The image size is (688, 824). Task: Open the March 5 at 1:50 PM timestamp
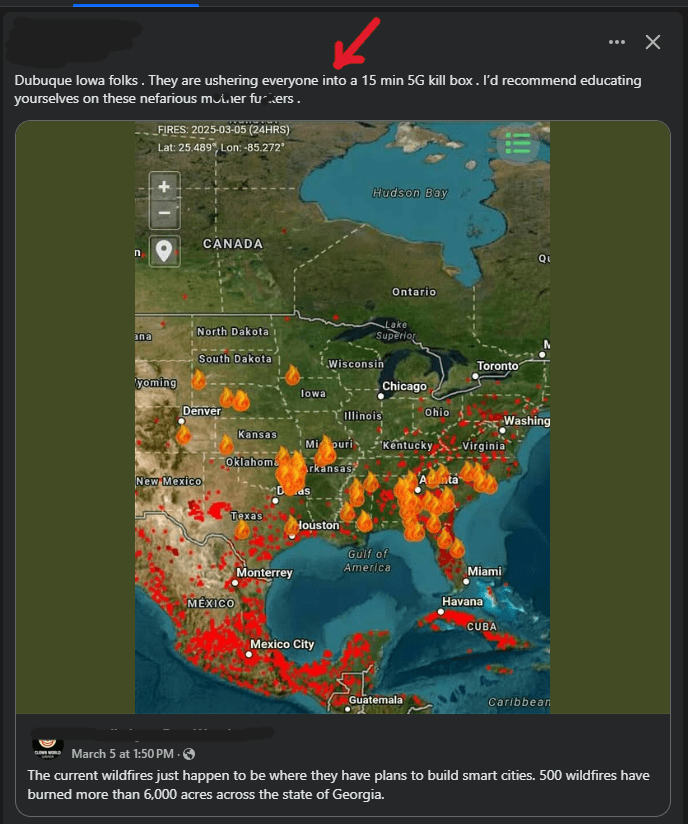[122, 753]
